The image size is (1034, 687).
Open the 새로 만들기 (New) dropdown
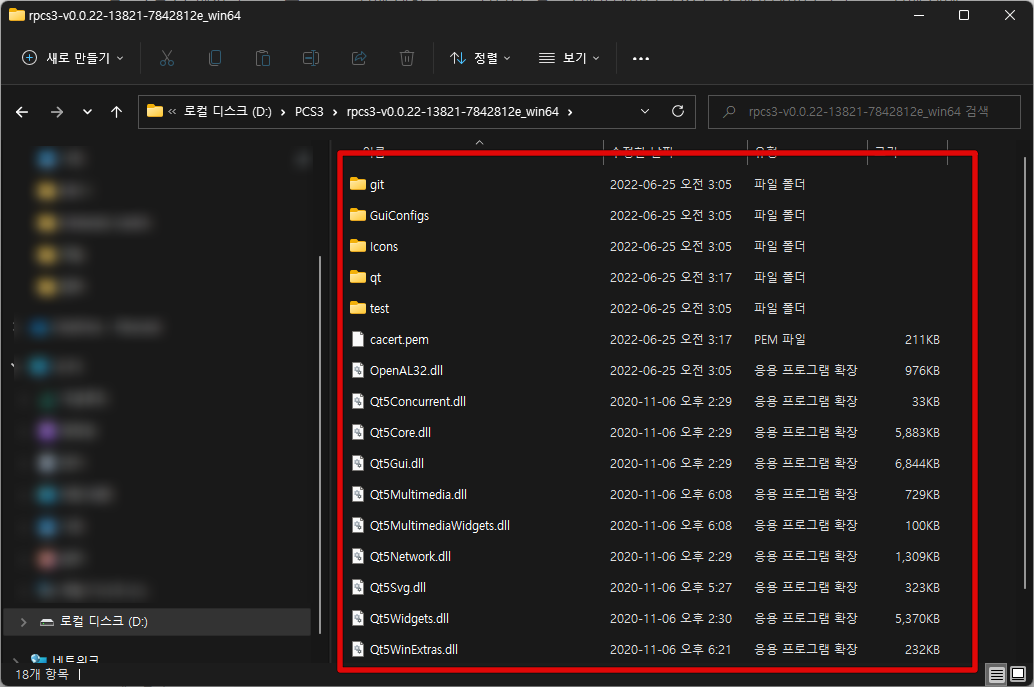point(73,58)
